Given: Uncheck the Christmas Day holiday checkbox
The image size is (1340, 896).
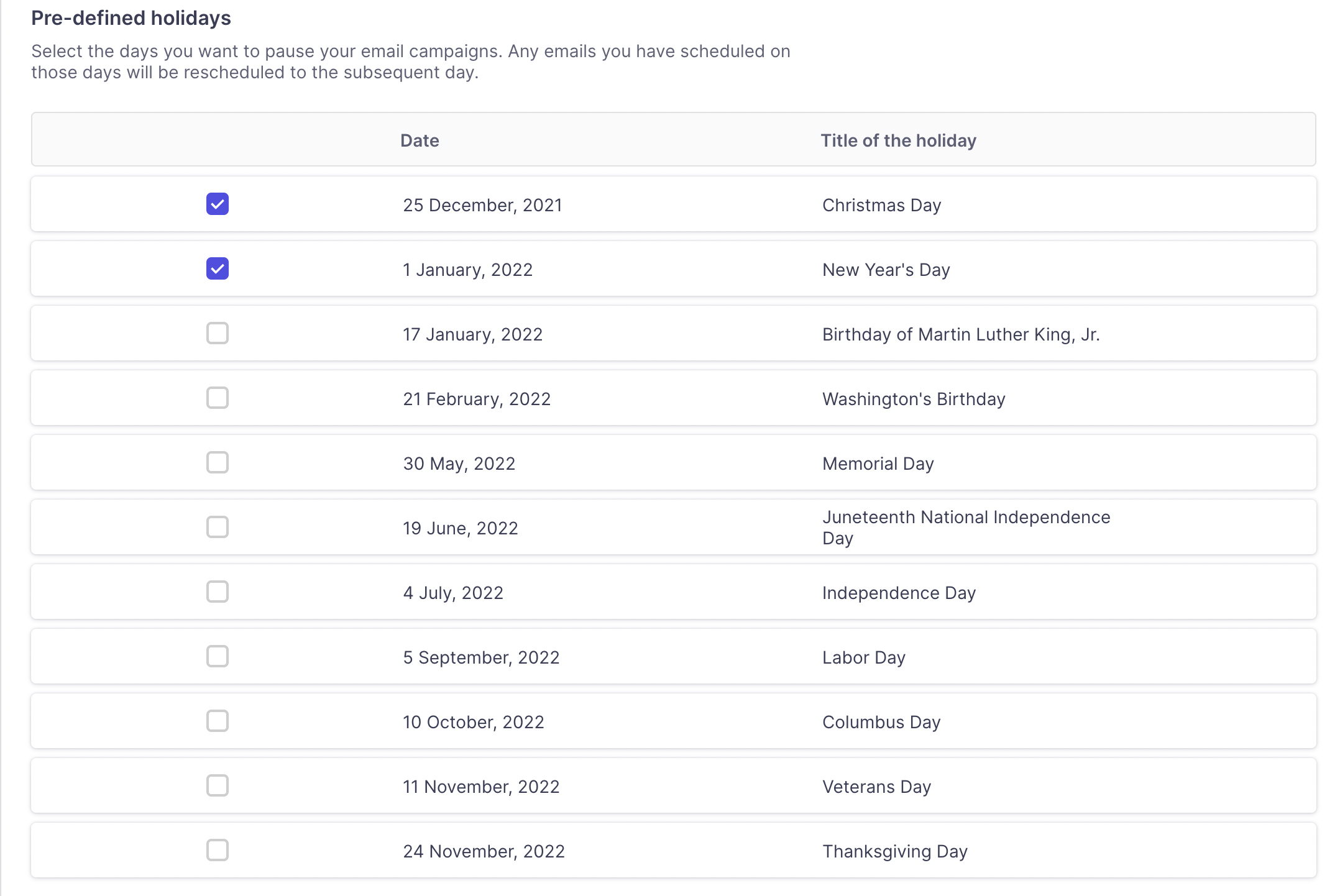Looking at the screenshot, I should click(x=218, y=204).
